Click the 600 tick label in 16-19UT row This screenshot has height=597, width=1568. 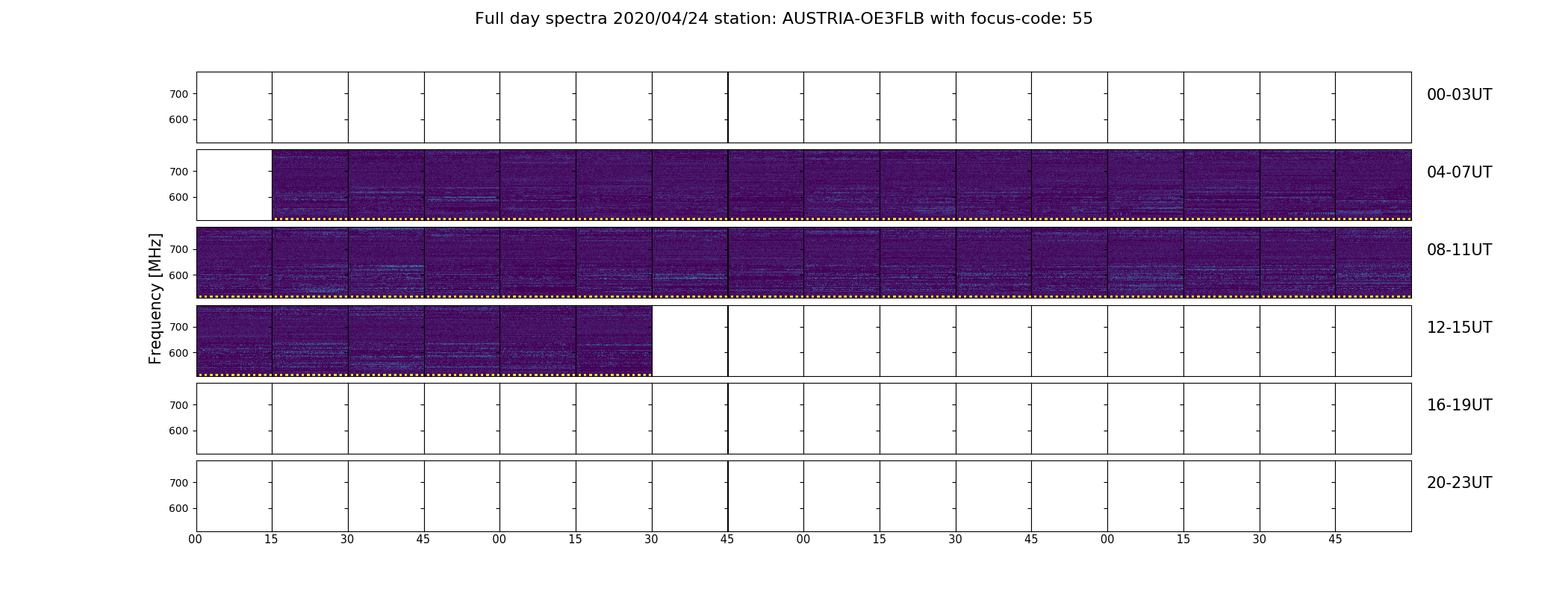point(178,431)
